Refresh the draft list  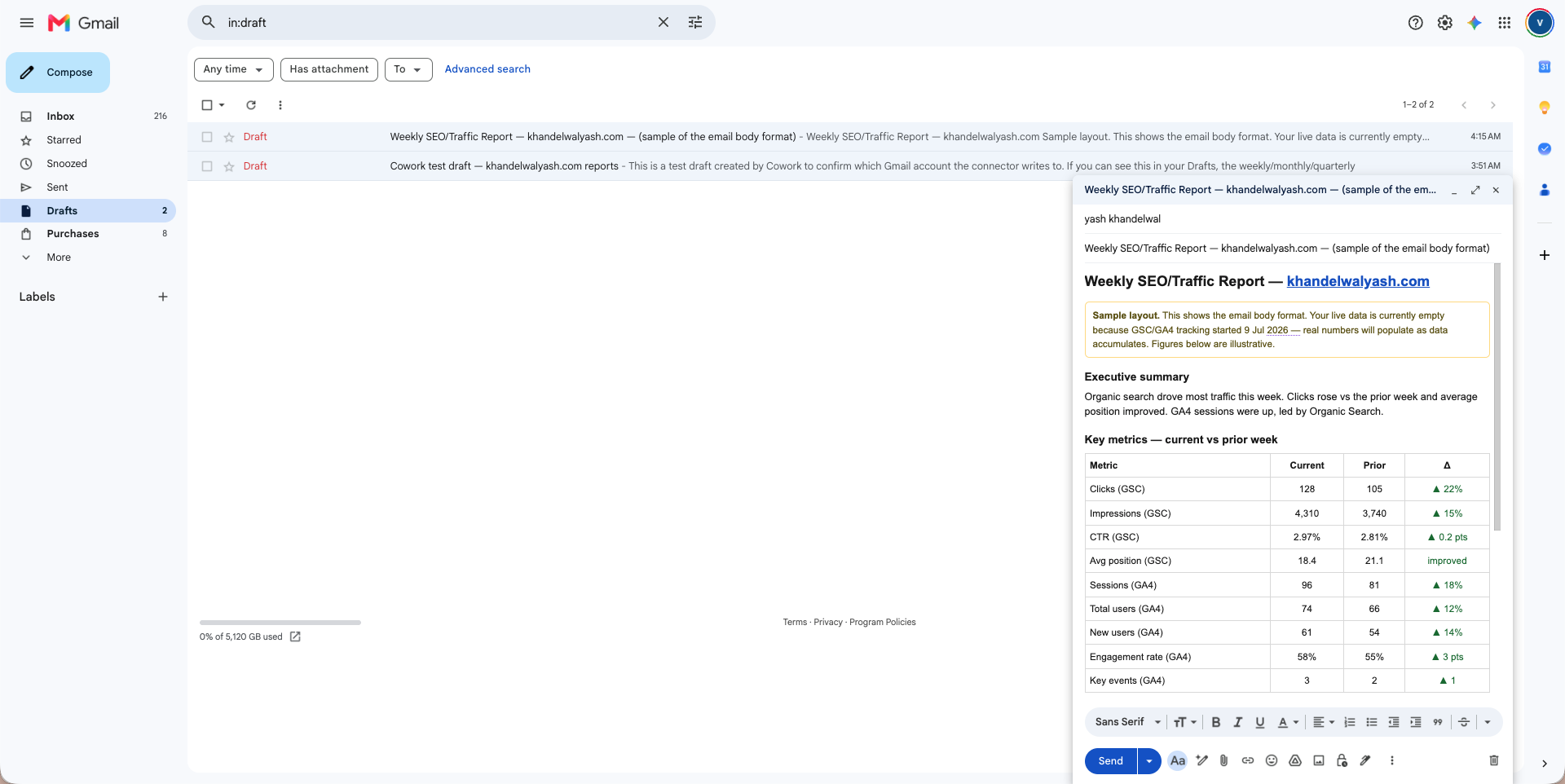click(251, 105)
